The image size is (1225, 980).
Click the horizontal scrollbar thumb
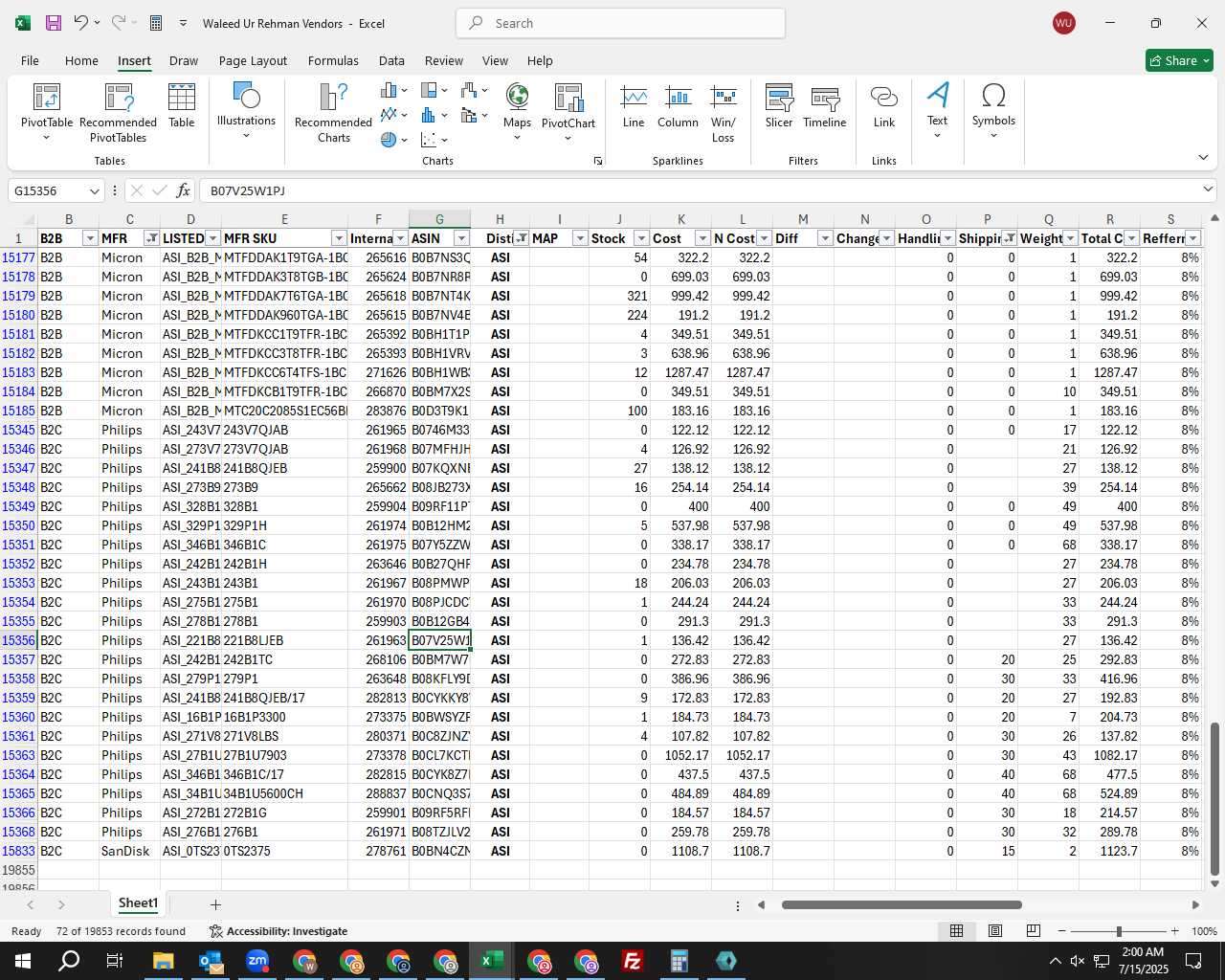tap(902, 904)
